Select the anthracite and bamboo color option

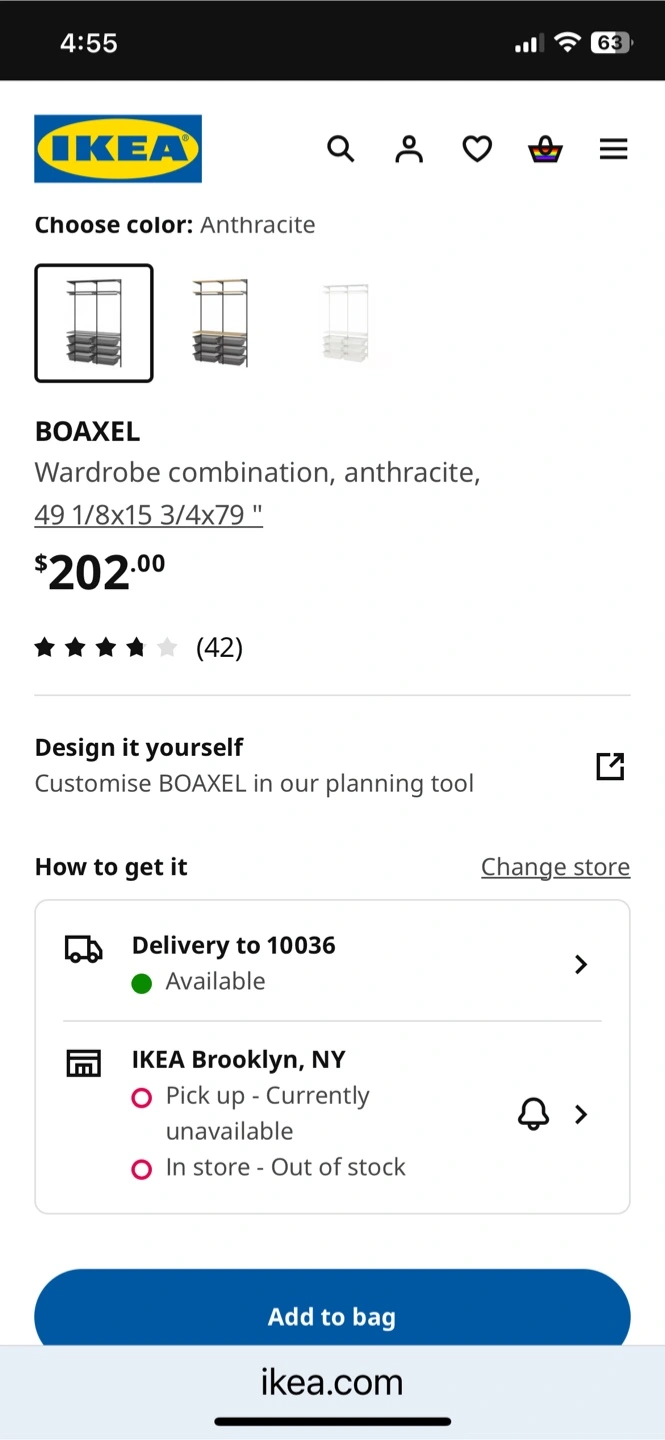pos(220,323)
